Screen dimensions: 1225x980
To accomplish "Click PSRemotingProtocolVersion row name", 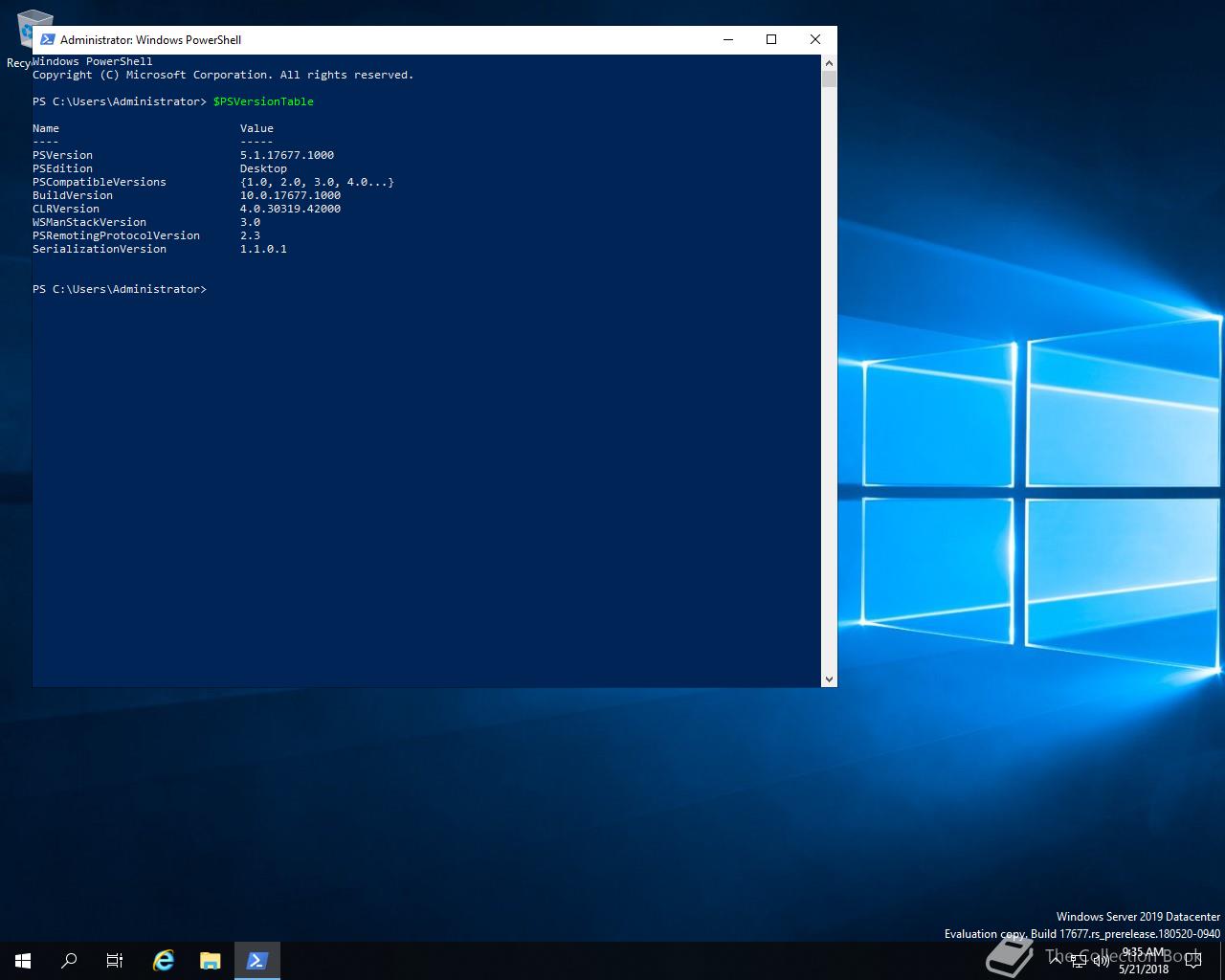I will coord(116,235).
